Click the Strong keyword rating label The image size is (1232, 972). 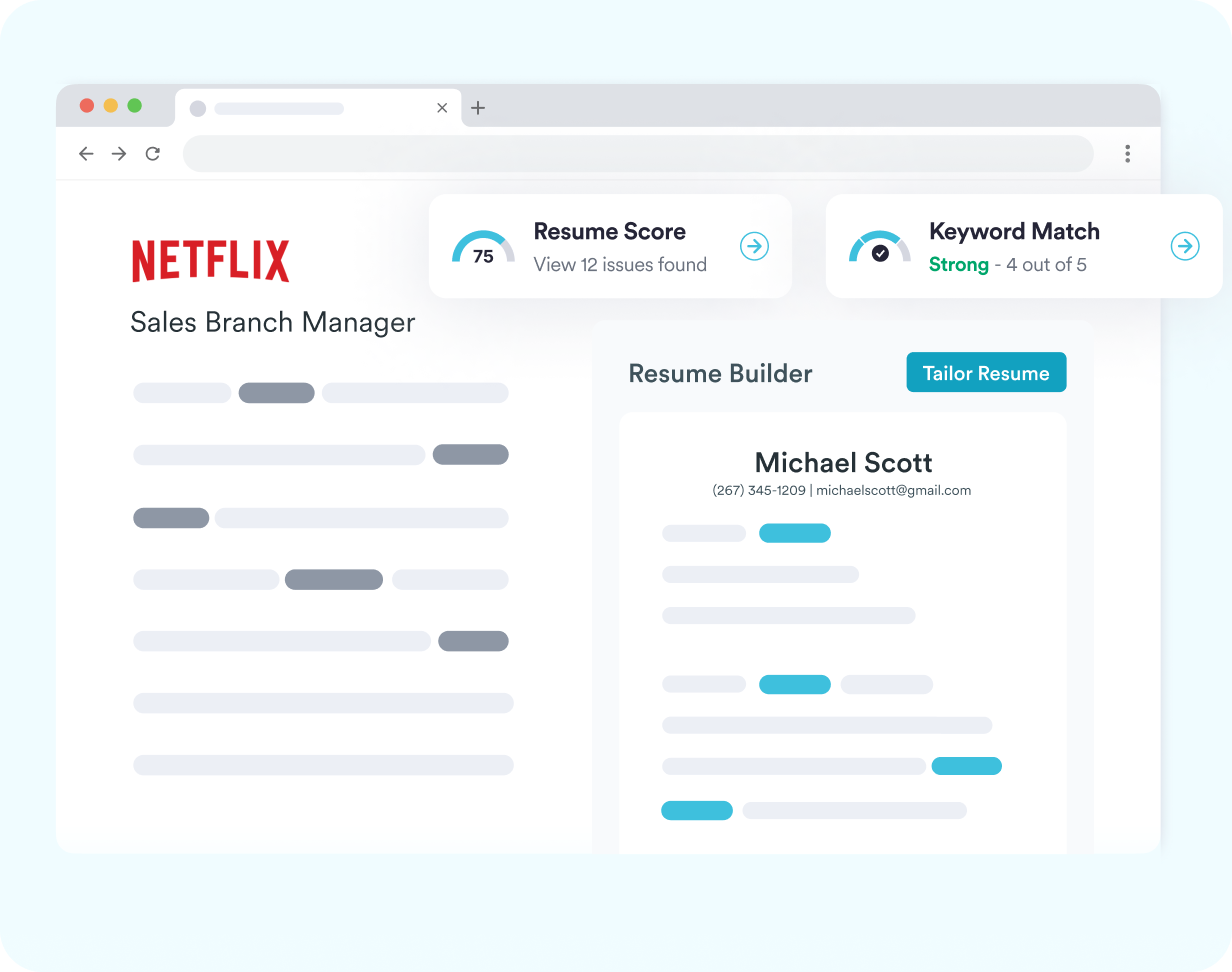959,264
